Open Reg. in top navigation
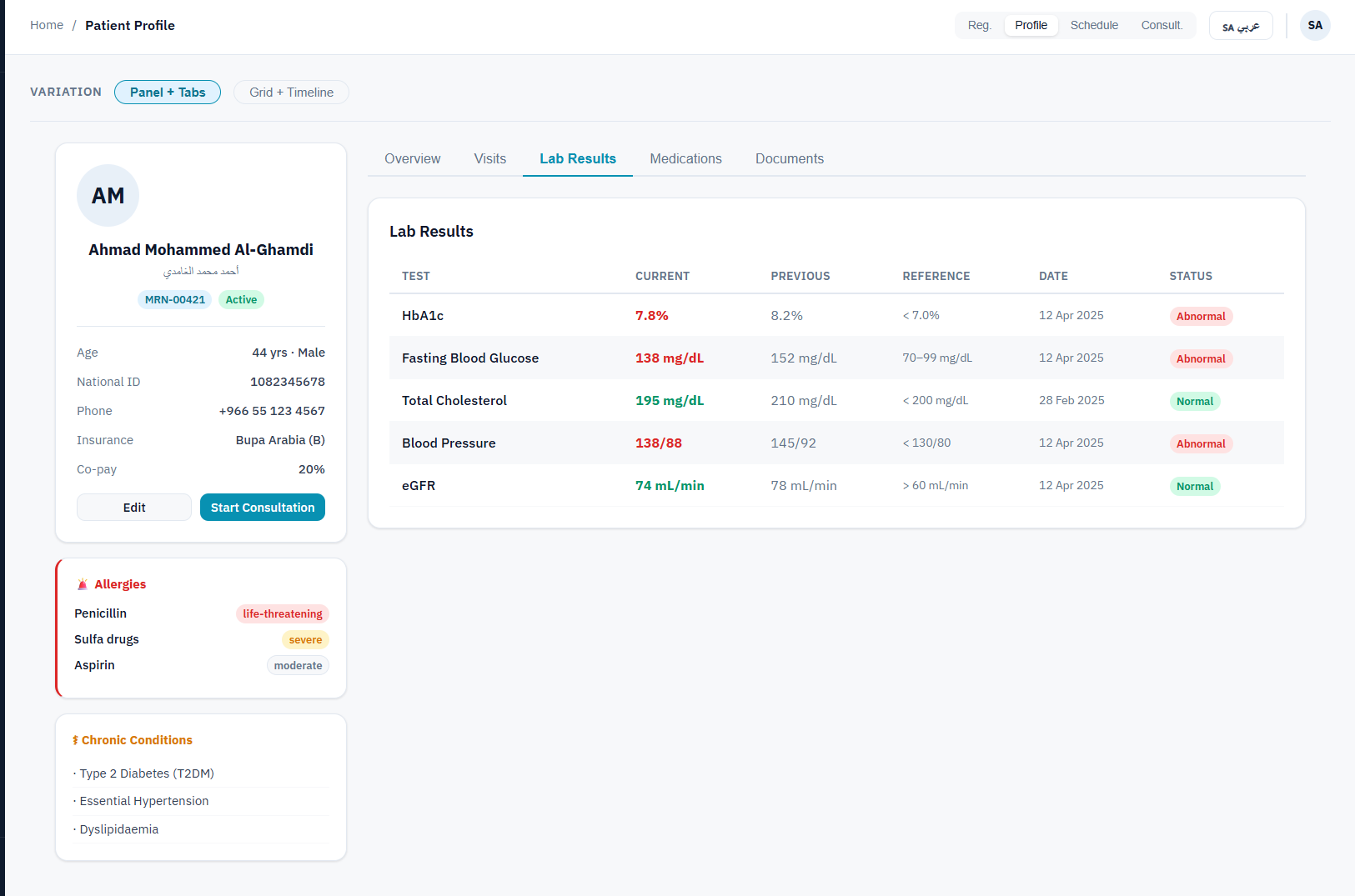 point(979,25)
